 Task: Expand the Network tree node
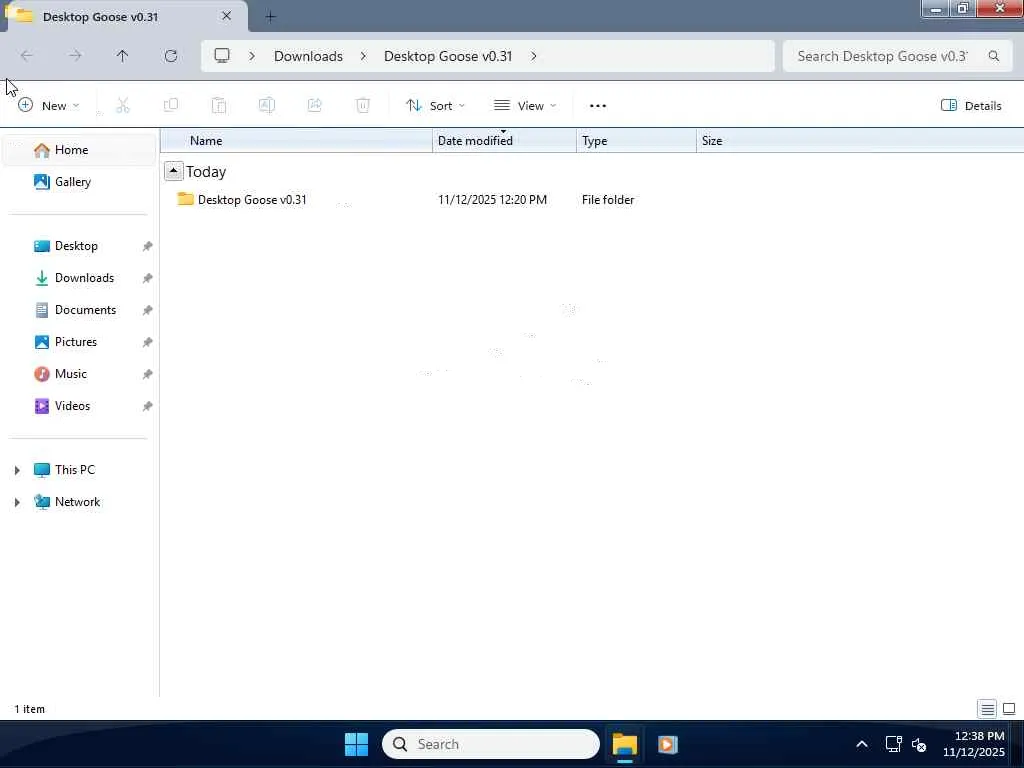click(x=17, y=502)
